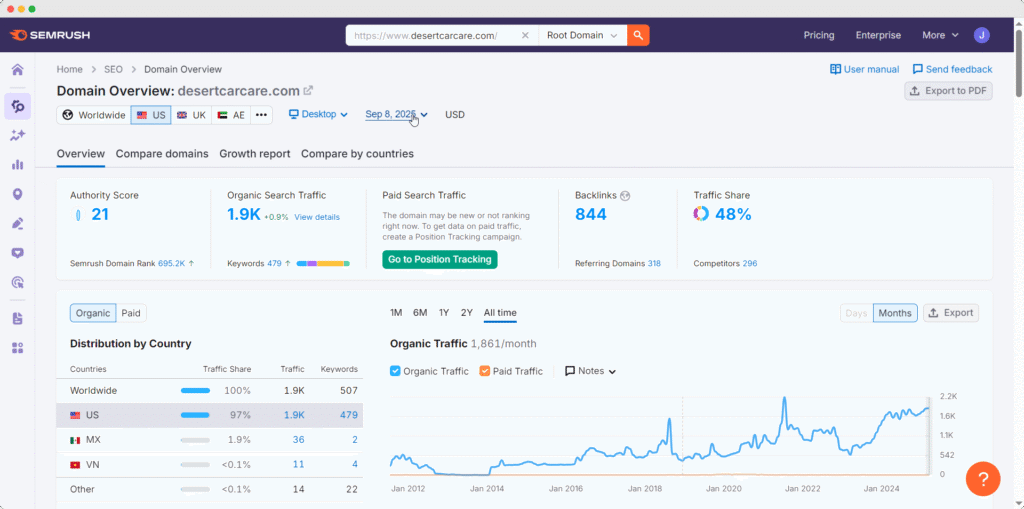Open the location pin sidebar icon

17,193
